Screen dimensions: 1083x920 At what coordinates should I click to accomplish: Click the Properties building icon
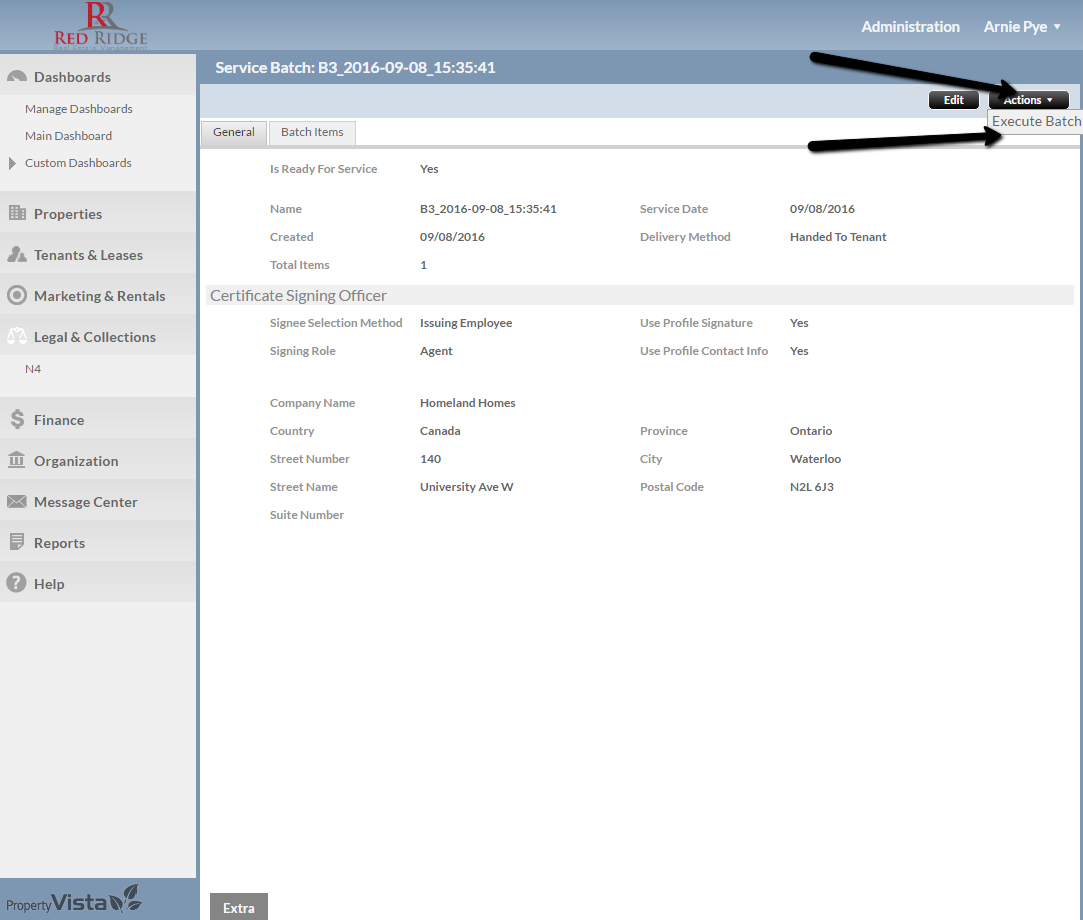[x=16, y=213]
